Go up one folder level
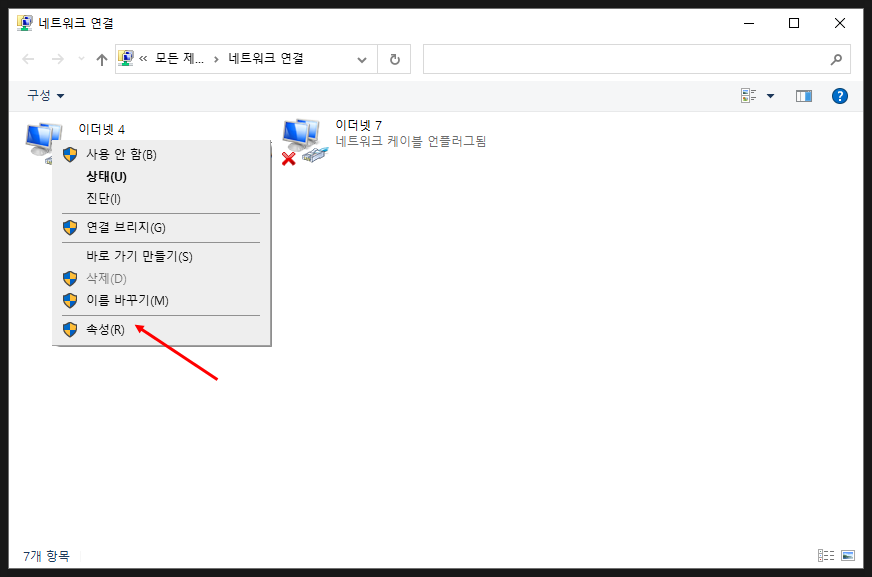 pos(102,59)
